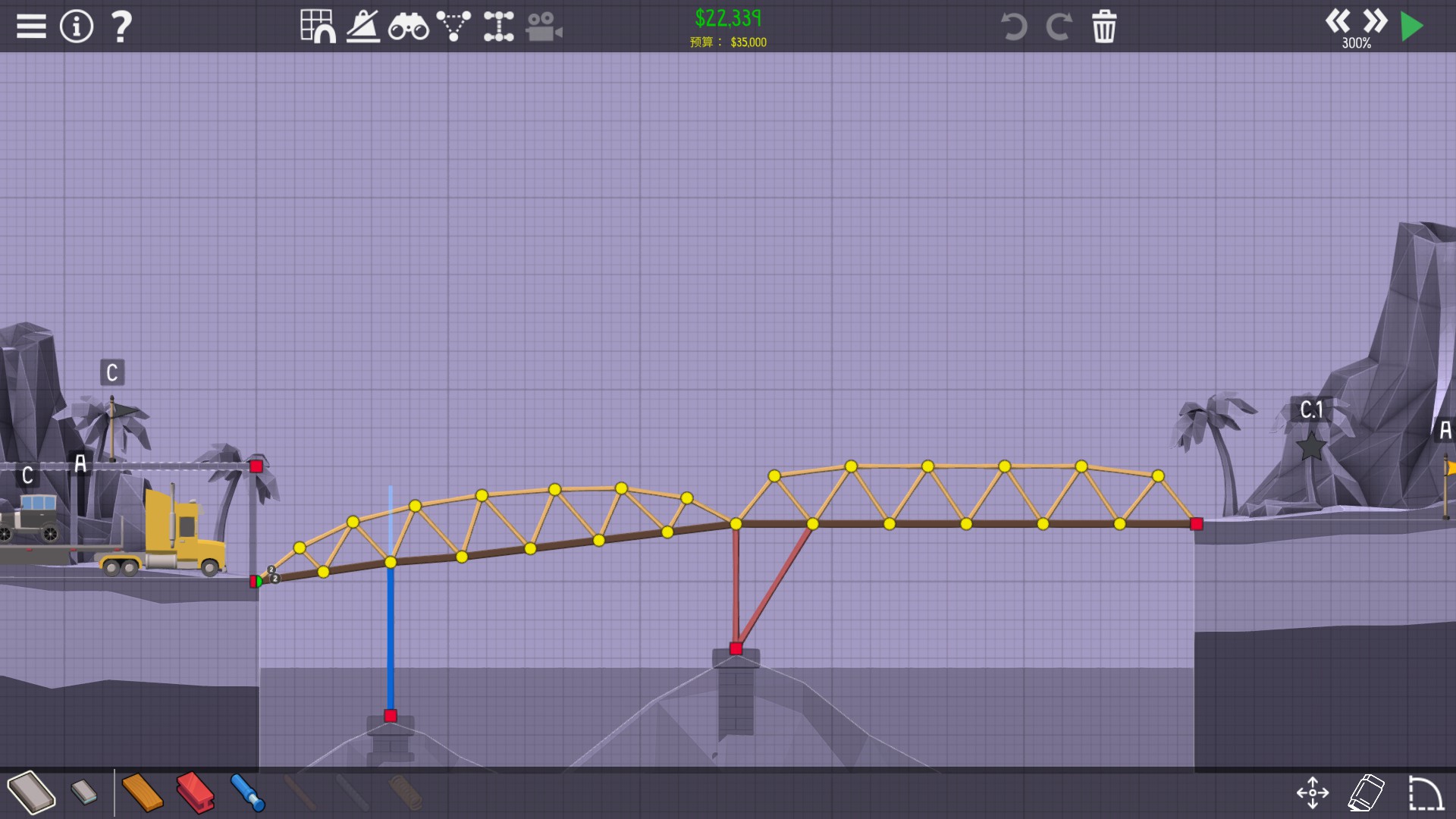Redo the last undone action
This screenshot has width=1456, height=819.
coord(1059,27)
